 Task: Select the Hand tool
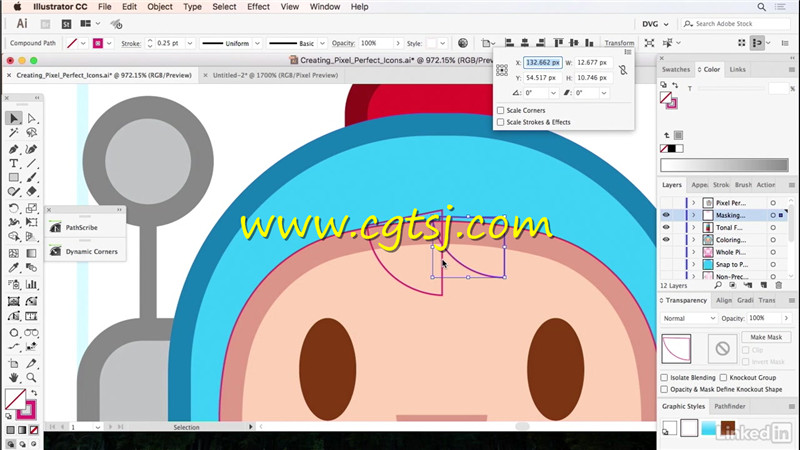(14, 378)
